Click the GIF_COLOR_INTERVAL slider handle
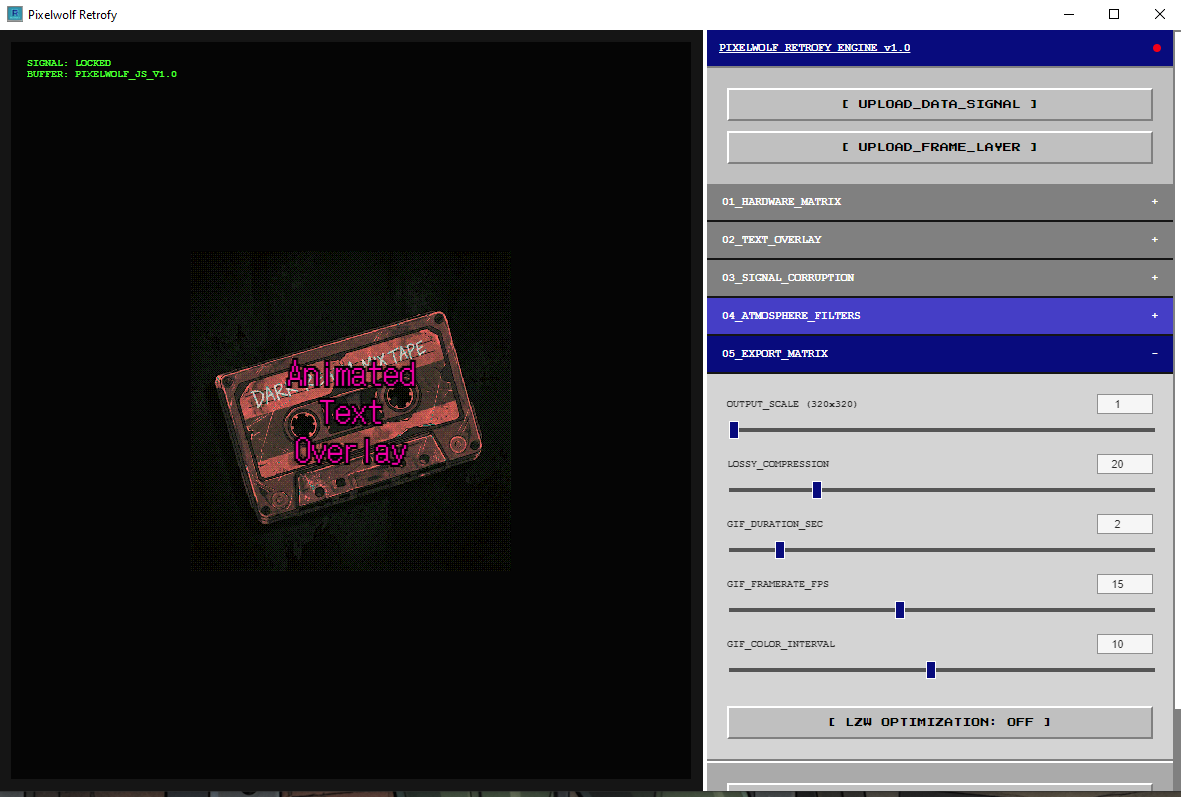 pyautogui.click(x=930, y=670)
